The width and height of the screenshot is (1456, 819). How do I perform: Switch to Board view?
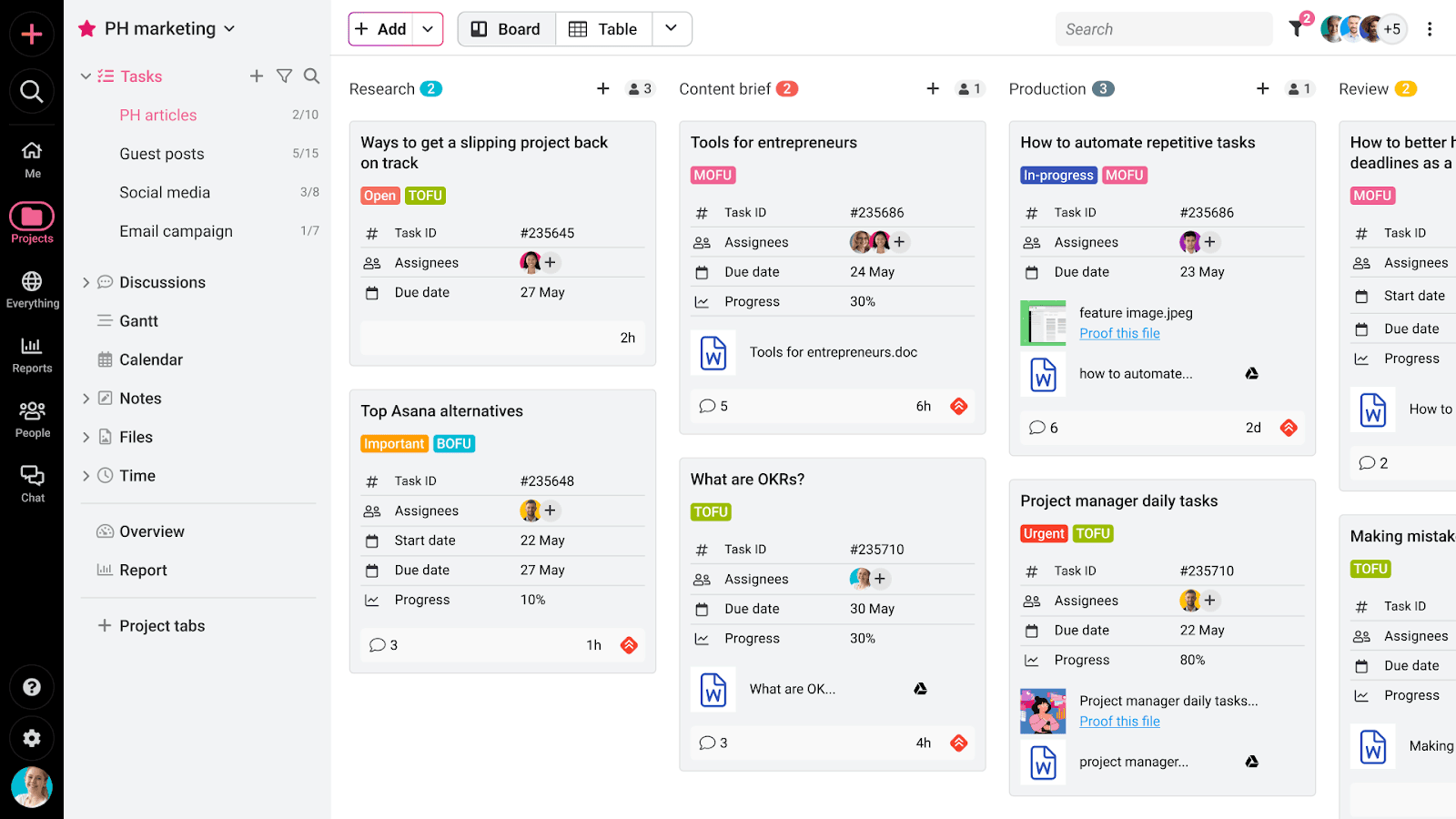(506, 28)
